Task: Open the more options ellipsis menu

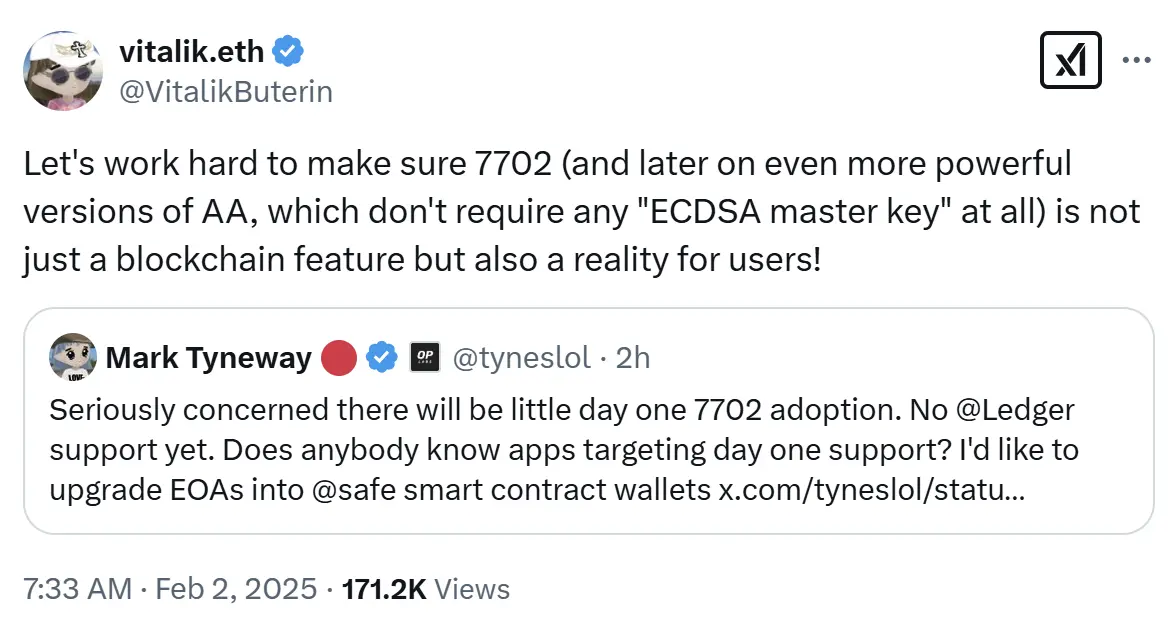Action: tap(1136, 60)
